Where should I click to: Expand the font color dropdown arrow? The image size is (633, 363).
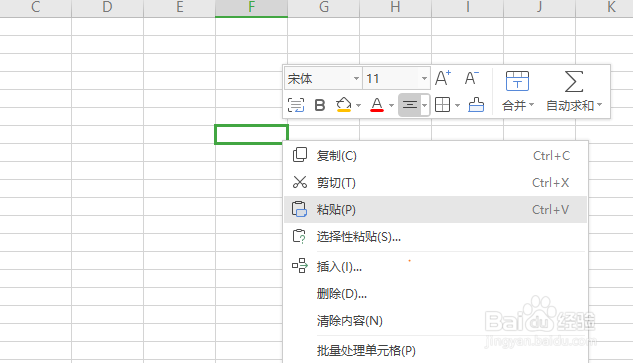(391, 106)
